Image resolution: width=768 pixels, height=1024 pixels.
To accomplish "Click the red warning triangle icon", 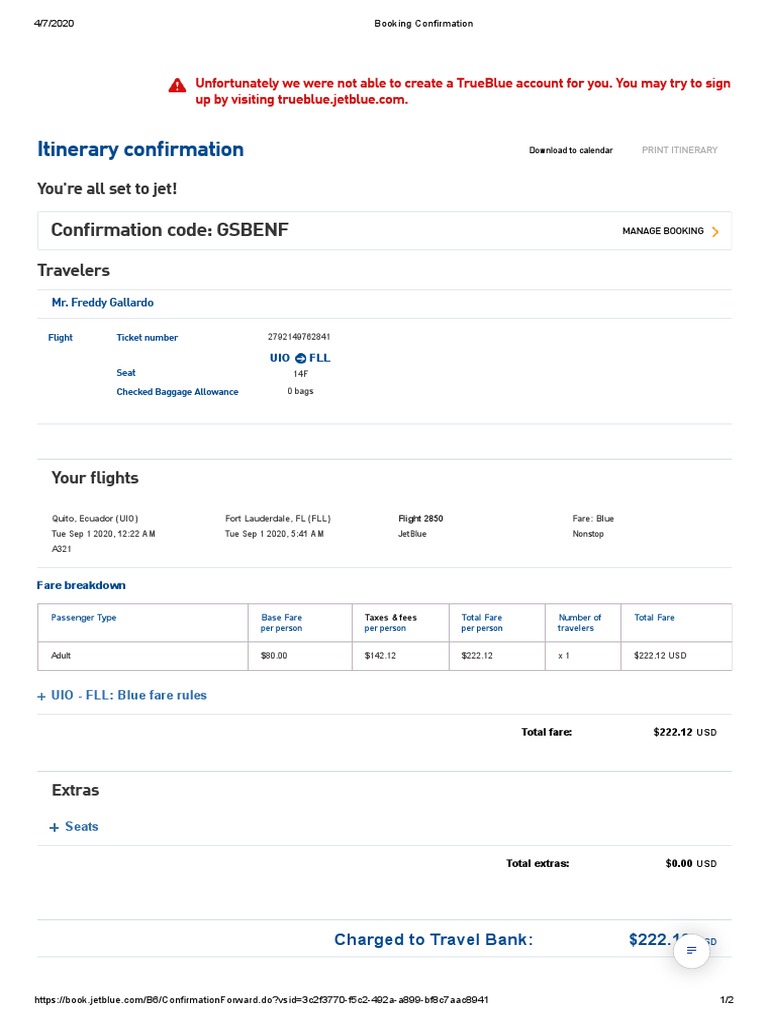I will pyautogui.click(x=177, y=86).
